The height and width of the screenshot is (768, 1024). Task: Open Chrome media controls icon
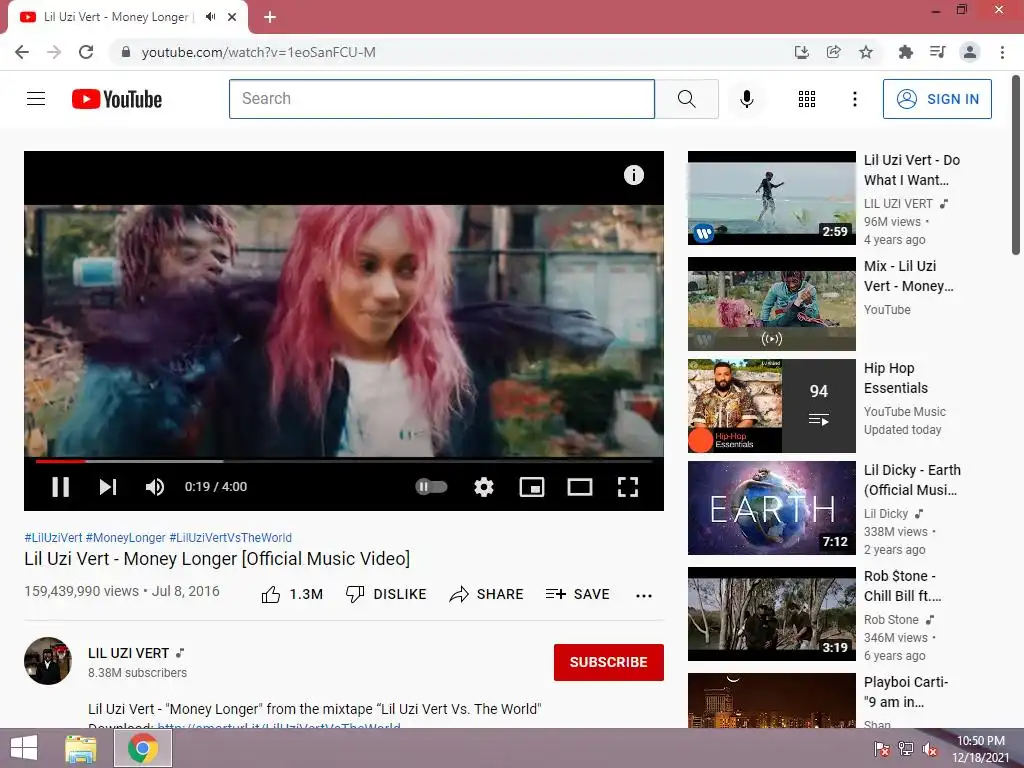coord(937,52)
